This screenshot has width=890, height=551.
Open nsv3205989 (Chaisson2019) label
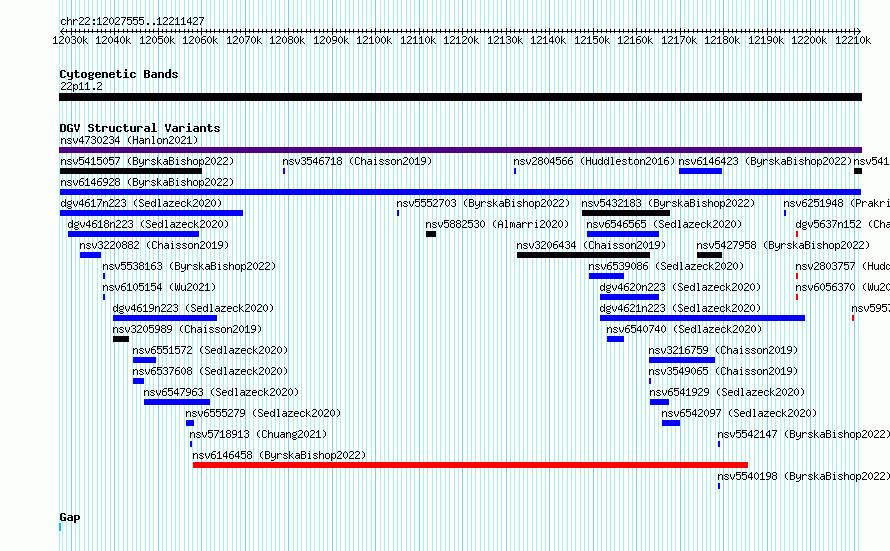coord(187,329)
